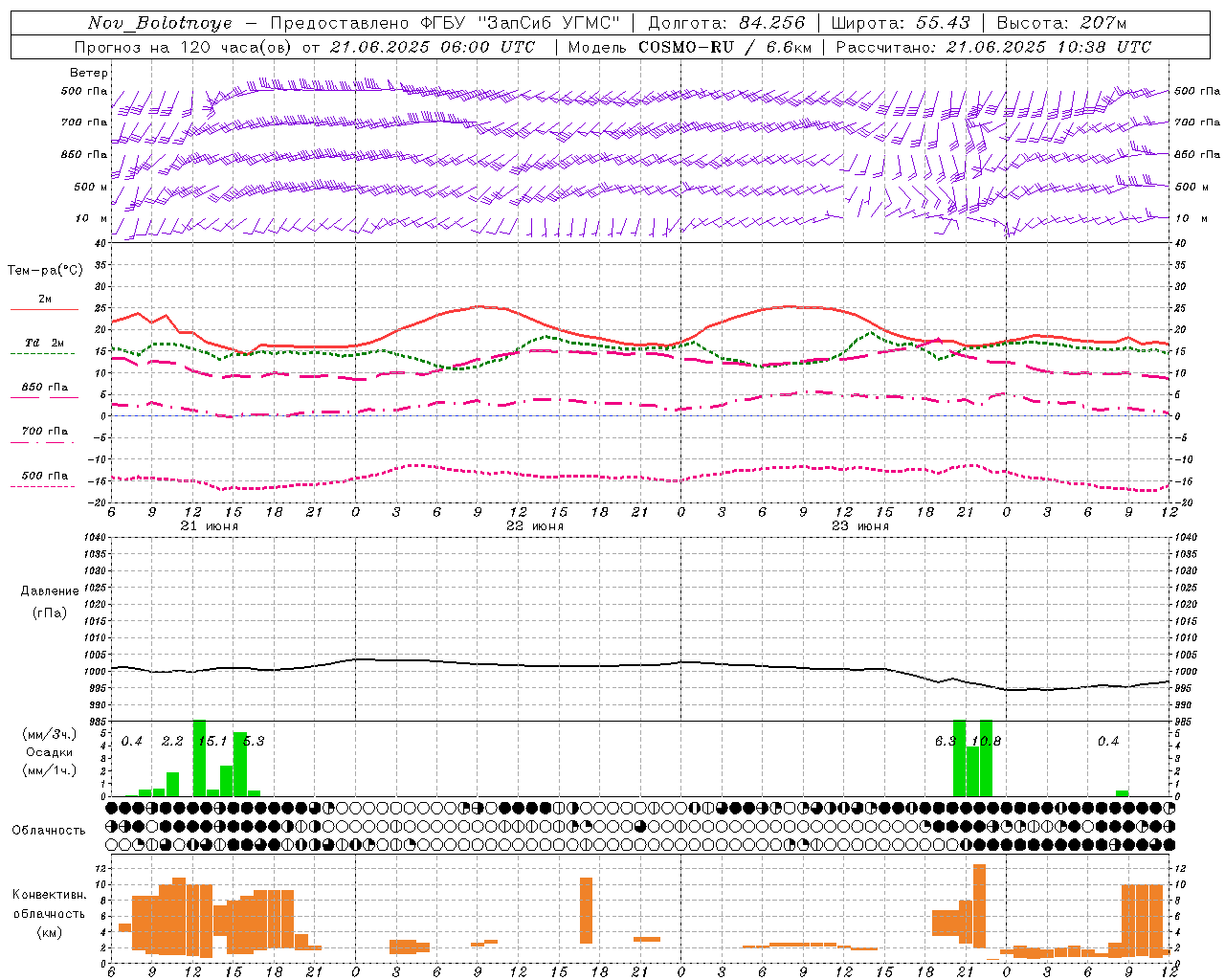Screen dimensions: 1225x980
Task: Click the 10 м wind level on left axis
Action: pos(92,219)
